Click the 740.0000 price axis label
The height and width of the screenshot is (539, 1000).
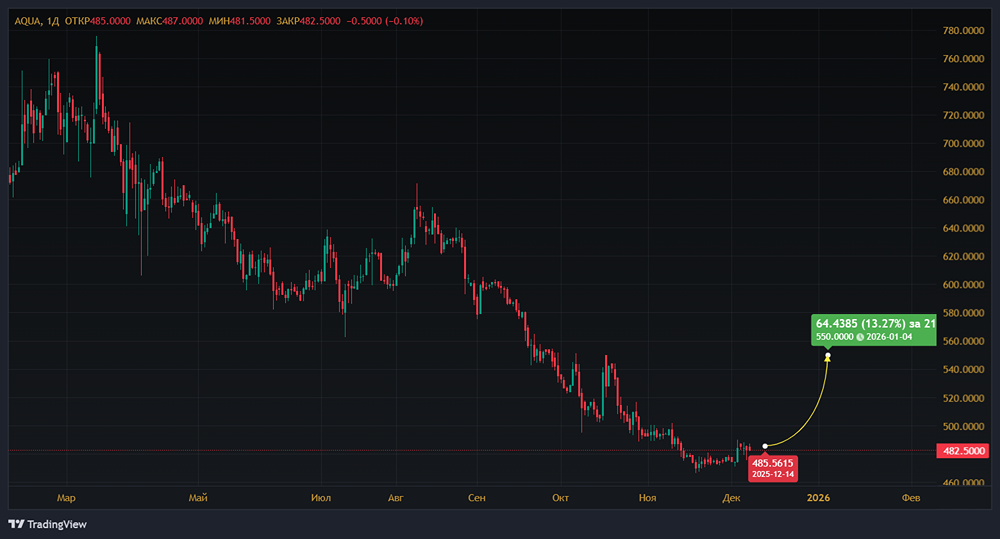point(963,87)
